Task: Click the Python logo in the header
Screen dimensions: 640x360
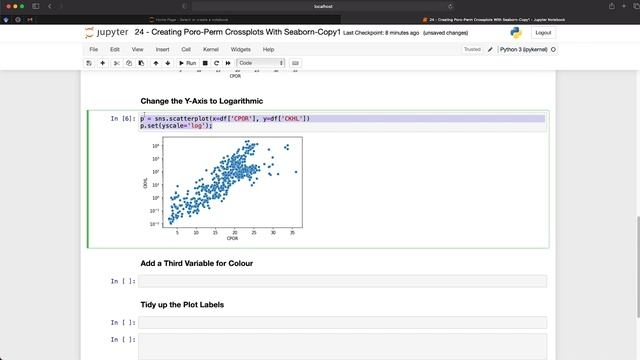Action: [516, 33]
